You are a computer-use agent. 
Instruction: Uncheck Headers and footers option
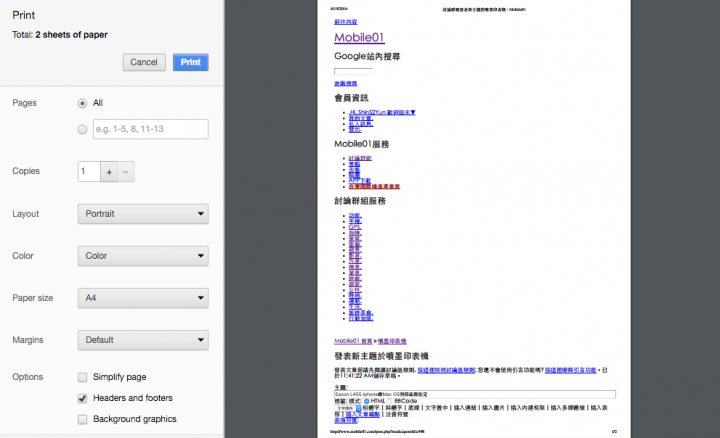coord(82,398)
